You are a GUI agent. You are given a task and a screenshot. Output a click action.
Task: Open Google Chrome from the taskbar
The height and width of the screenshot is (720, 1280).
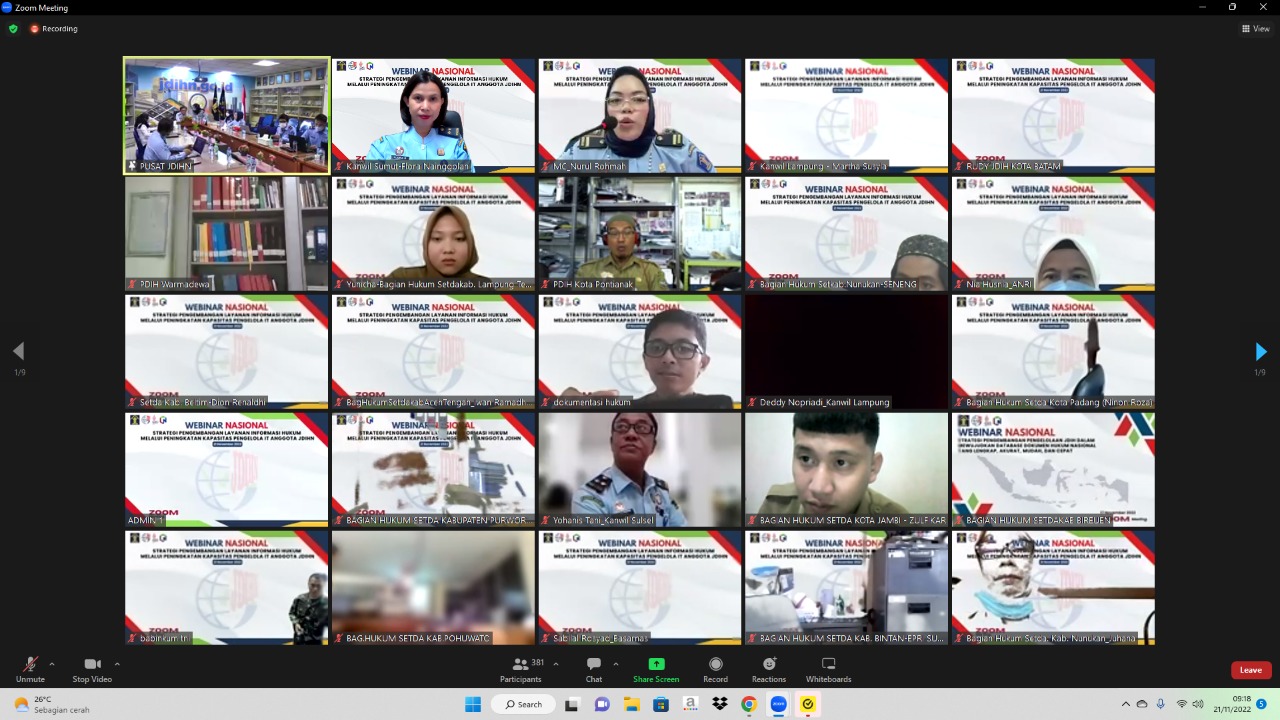[x=748, y=704]
